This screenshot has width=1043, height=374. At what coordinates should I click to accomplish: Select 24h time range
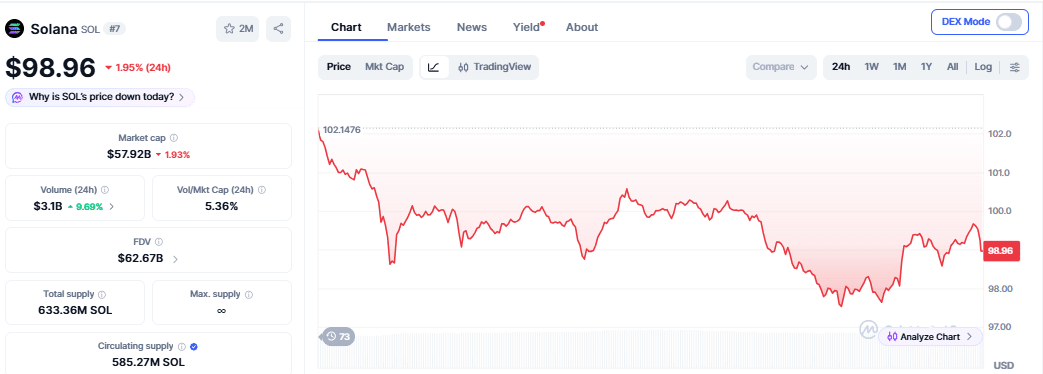tap(841, 67)
